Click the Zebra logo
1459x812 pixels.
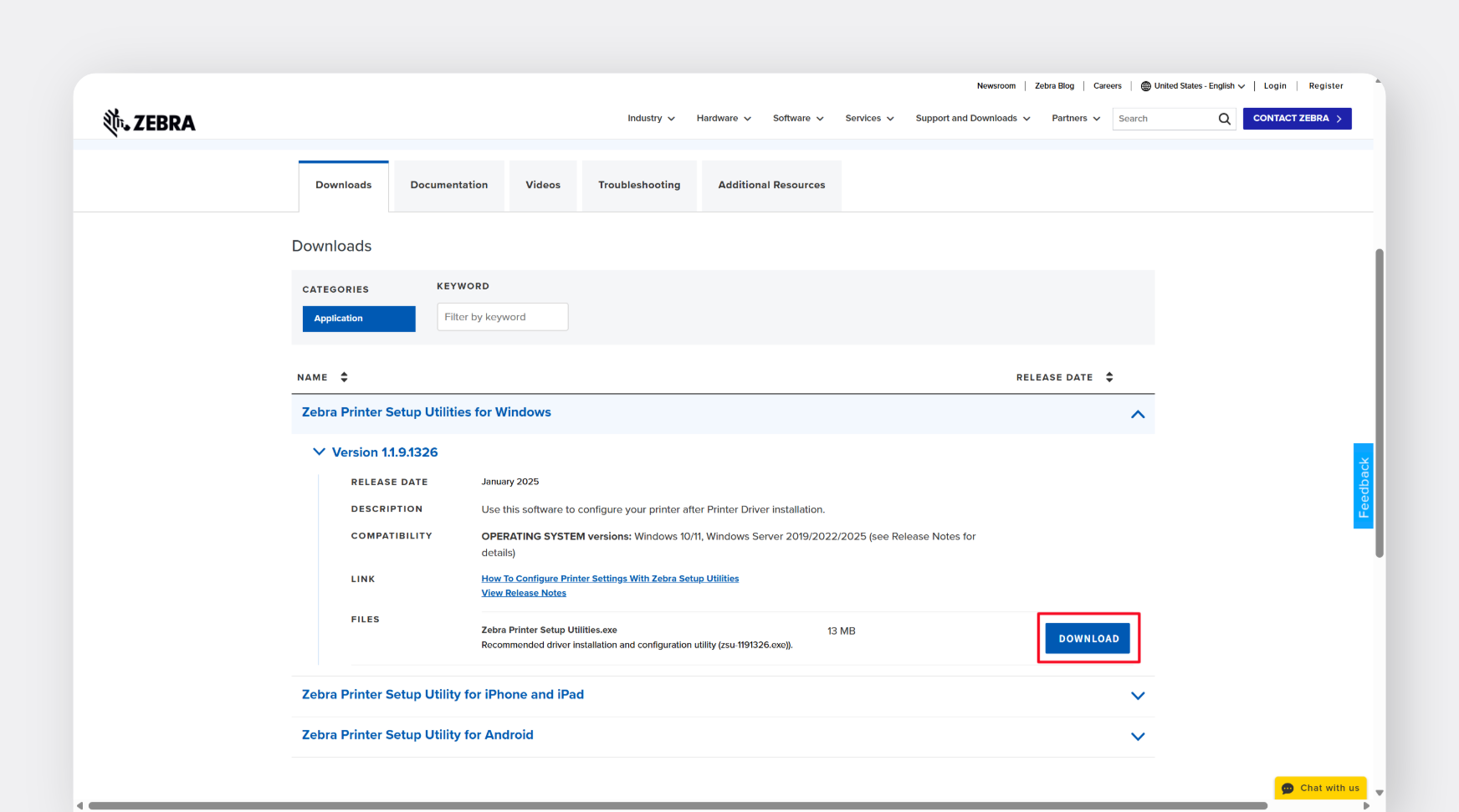click(x=149, y=122)
